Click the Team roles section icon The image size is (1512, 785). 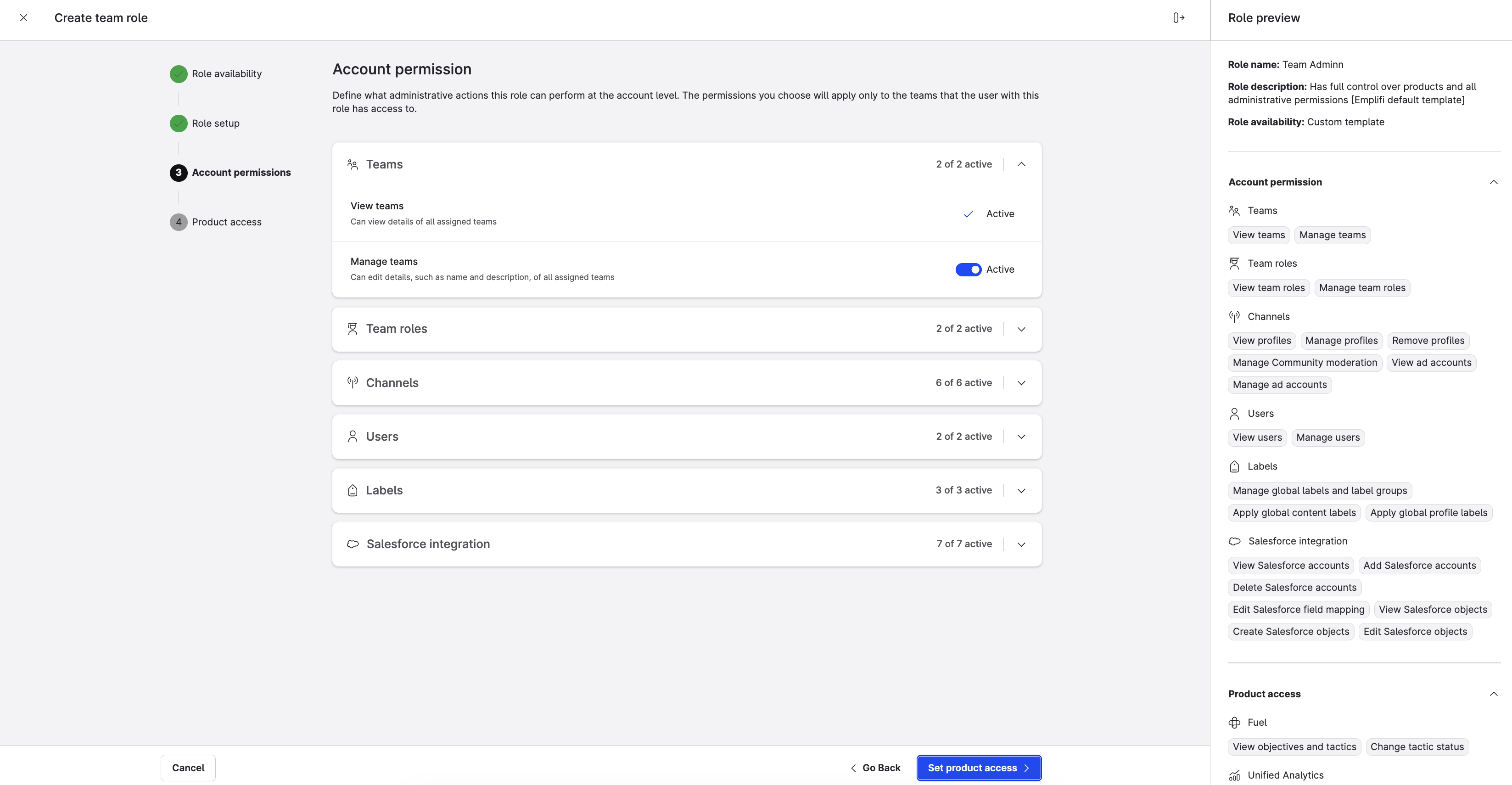tap(352, 329)
